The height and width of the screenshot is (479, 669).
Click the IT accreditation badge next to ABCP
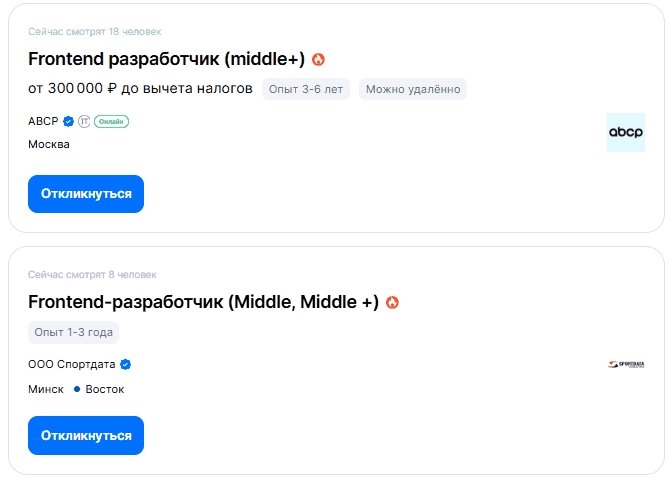coord(83,121)
